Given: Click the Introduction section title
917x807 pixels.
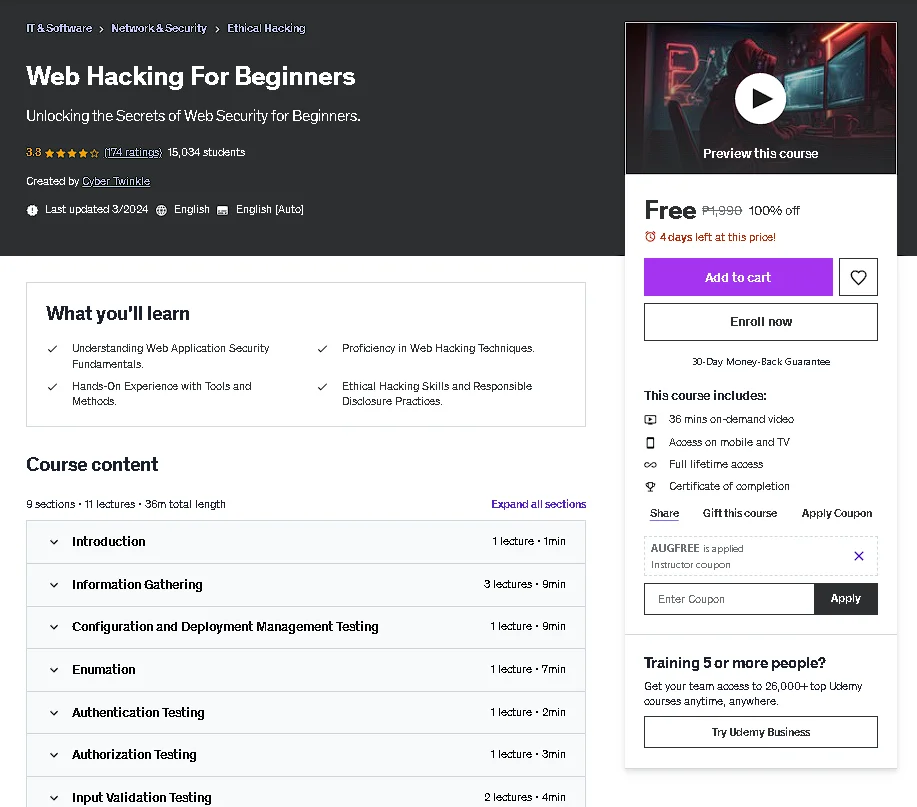Looking at the screenshot, I should pos(109,542).
